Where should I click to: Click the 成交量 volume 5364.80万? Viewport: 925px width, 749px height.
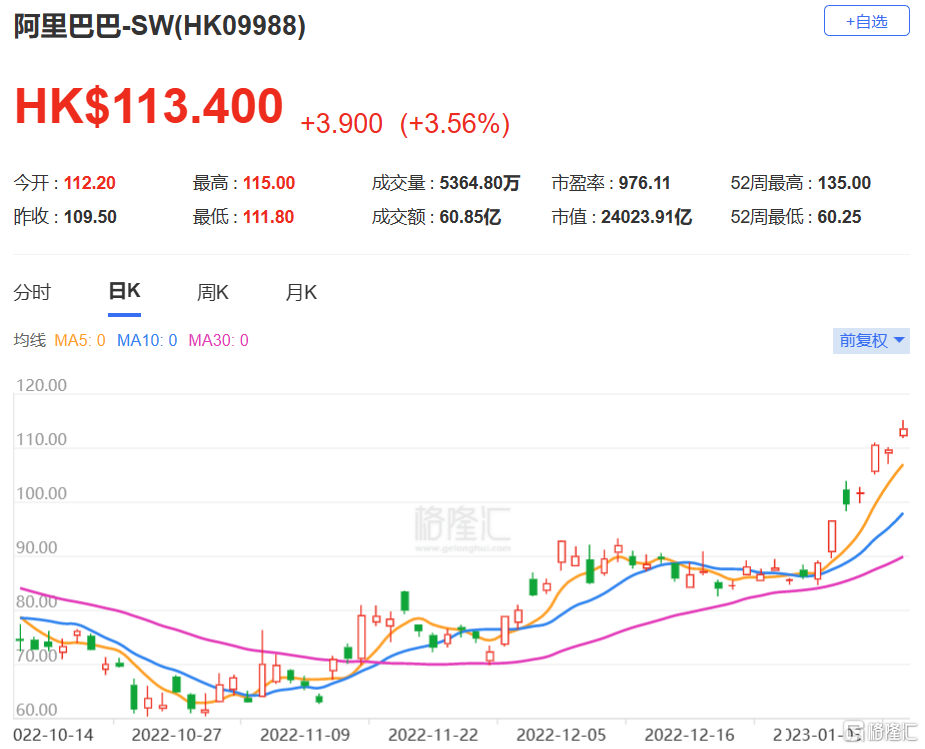point(480,183)
